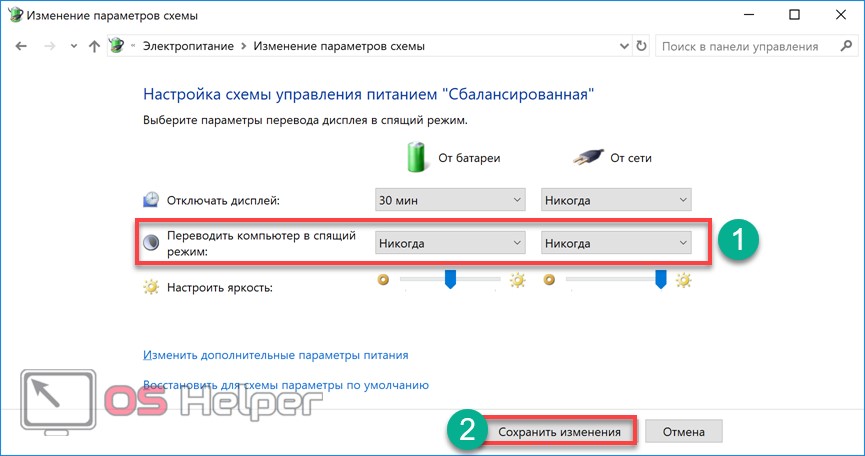Maximize the window
This screenshot has width=865, height=456.
[794, 15]
